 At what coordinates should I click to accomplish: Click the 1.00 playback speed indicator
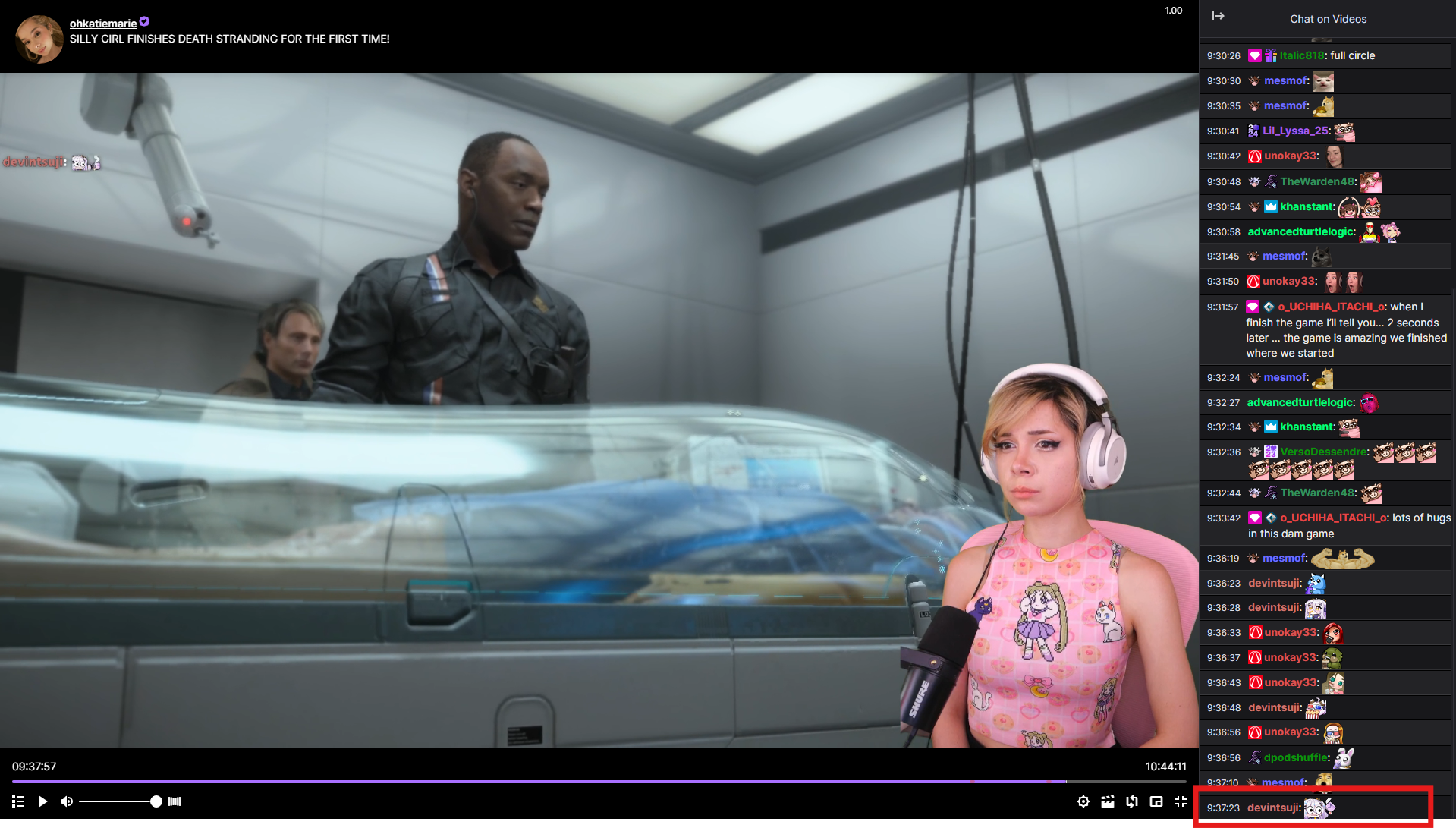(1173, 11)
